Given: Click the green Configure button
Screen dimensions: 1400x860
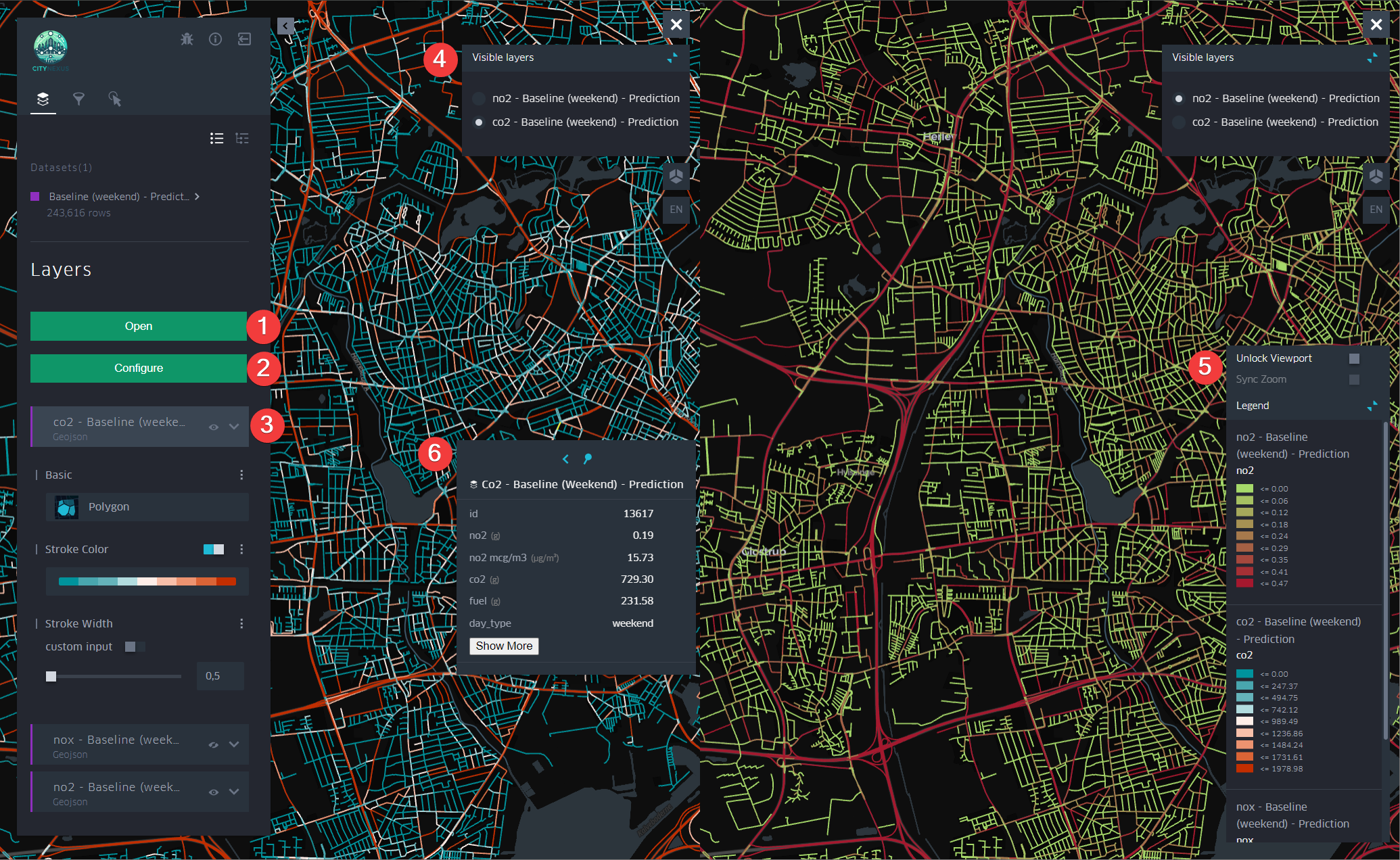Looking at the screenshot, I should (139, 368).
